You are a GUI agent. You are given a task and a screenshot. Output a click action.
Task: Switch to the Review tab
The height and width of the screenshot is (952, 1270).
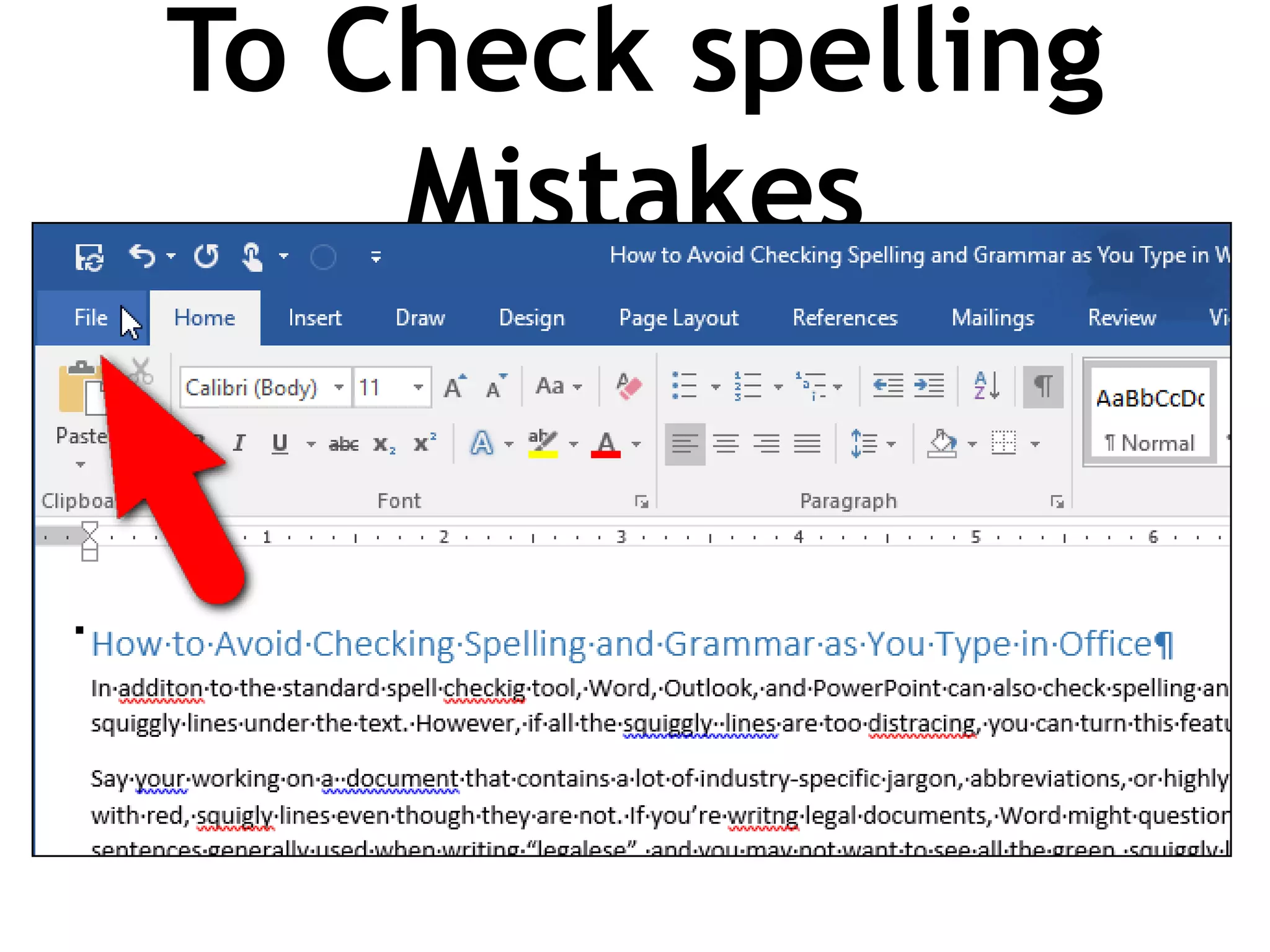(1122, 317)
